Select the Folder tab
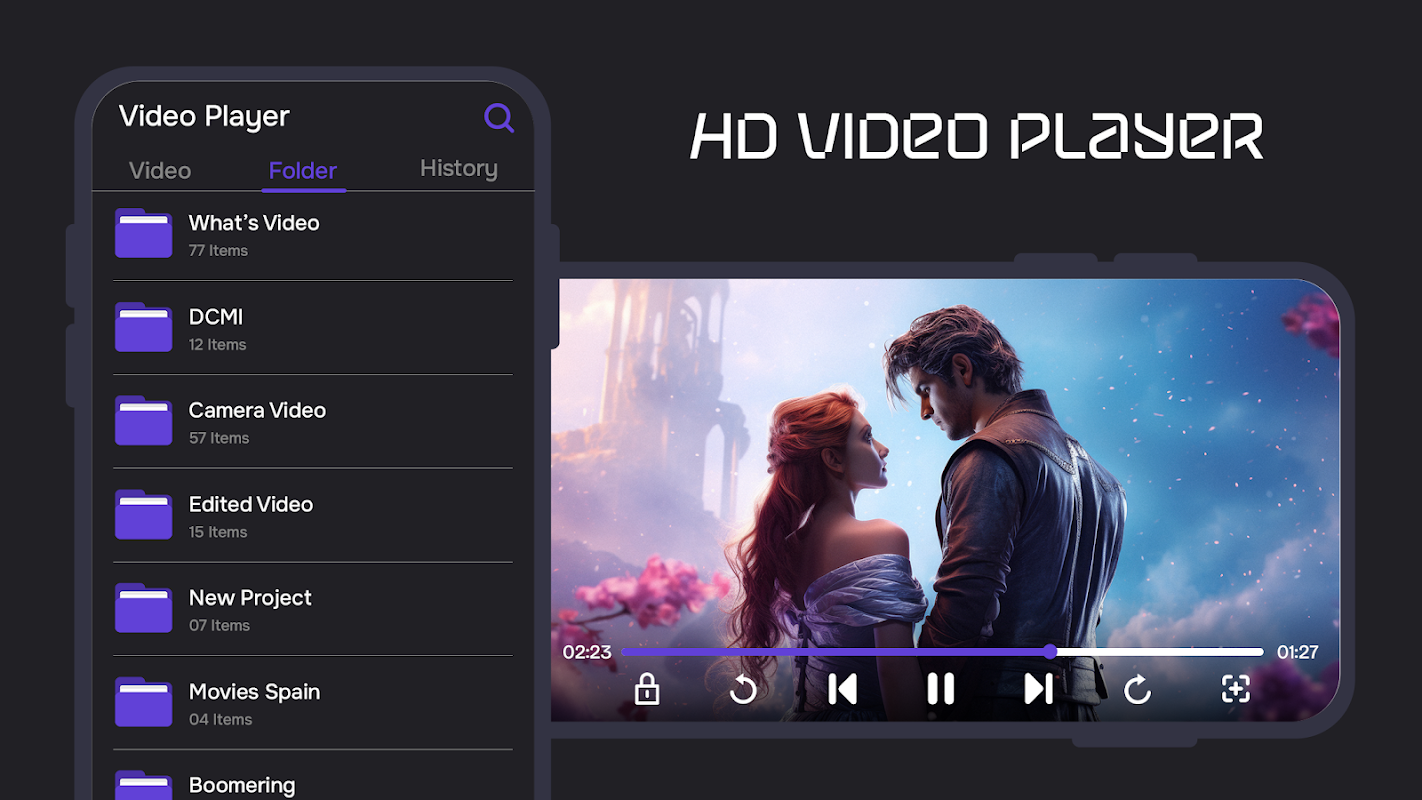The image size is (1422, 800). point(303,170)
